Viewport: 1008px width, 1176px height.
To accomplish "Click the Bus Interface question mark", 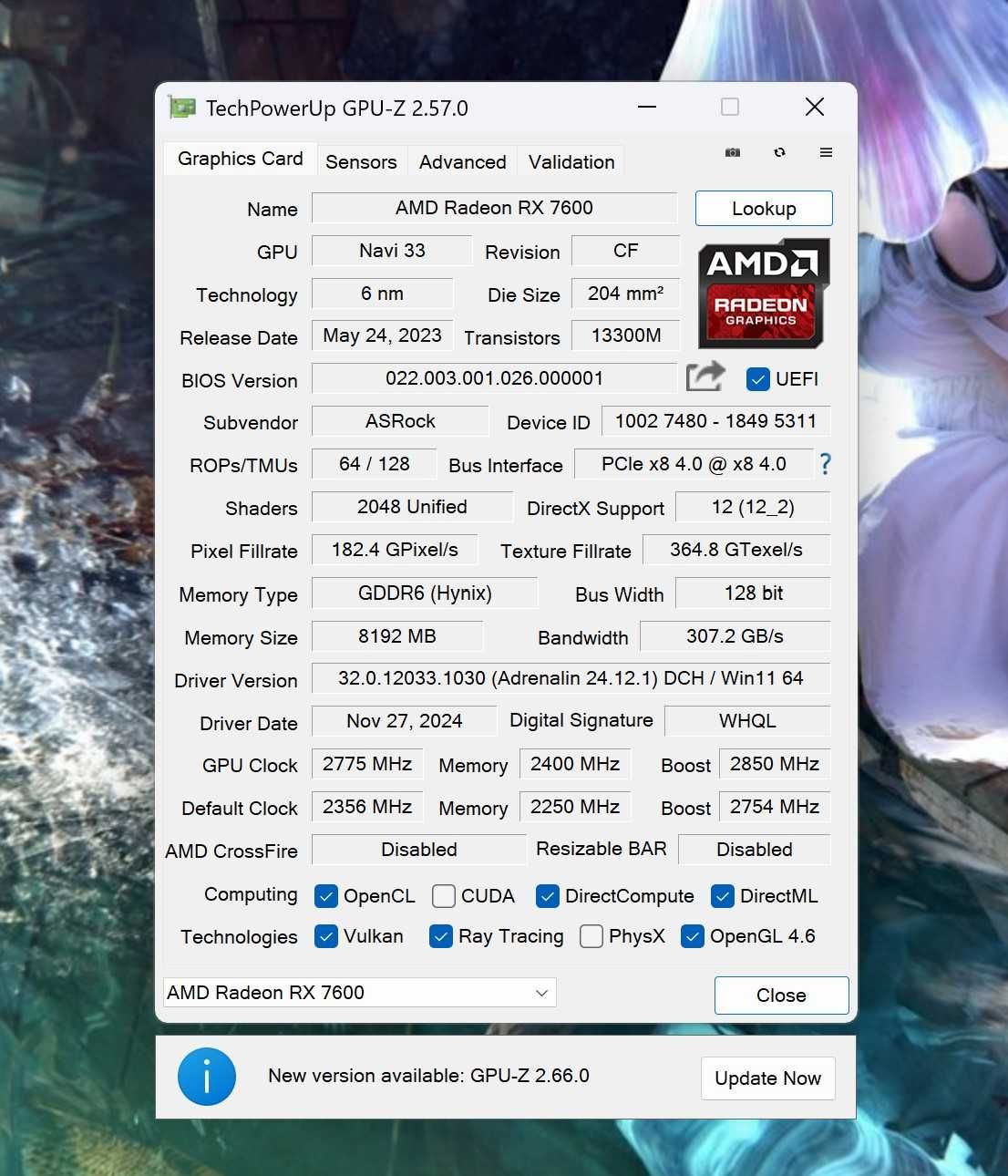I will (825, 464).
